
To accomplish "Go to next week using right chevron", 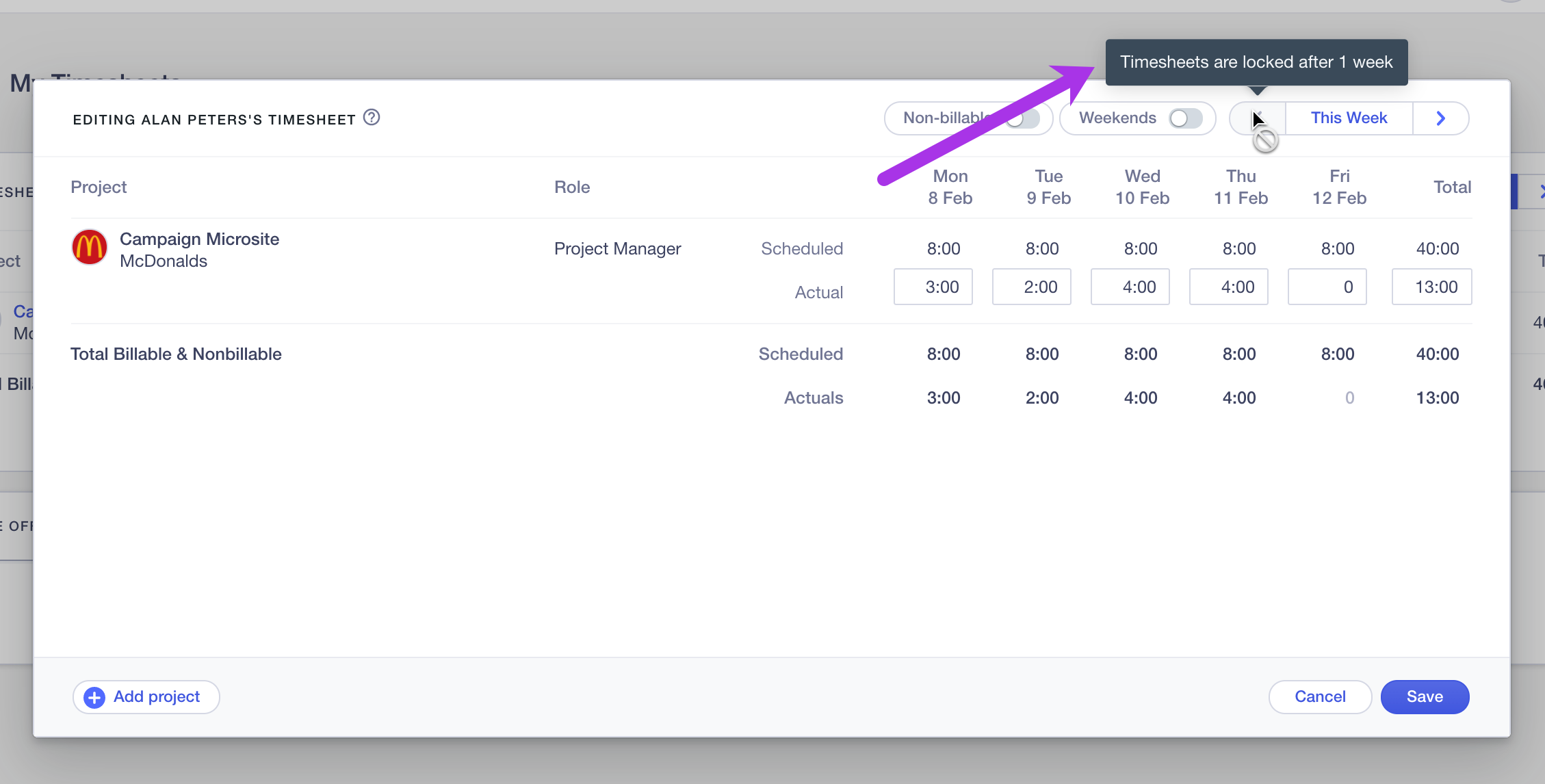I will pos(1440,118).
